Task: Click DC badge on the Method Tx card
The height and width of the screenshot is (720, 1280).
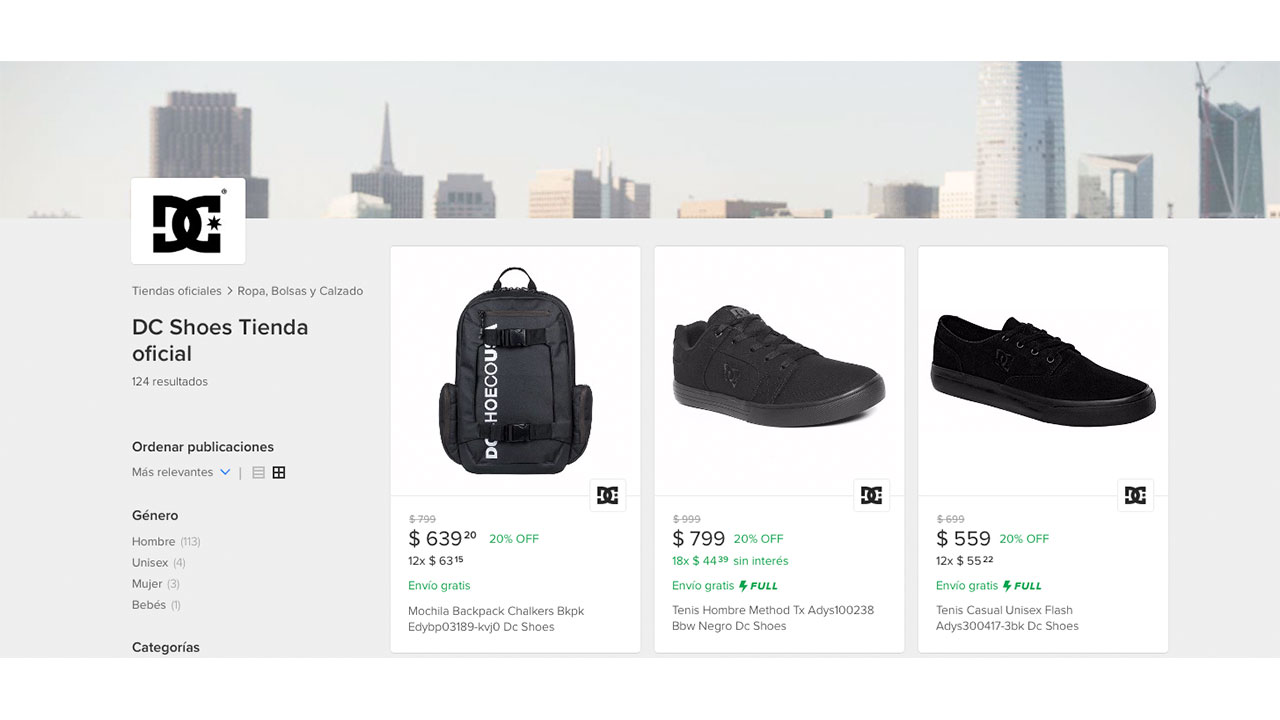Action: (x=871, y=495)
